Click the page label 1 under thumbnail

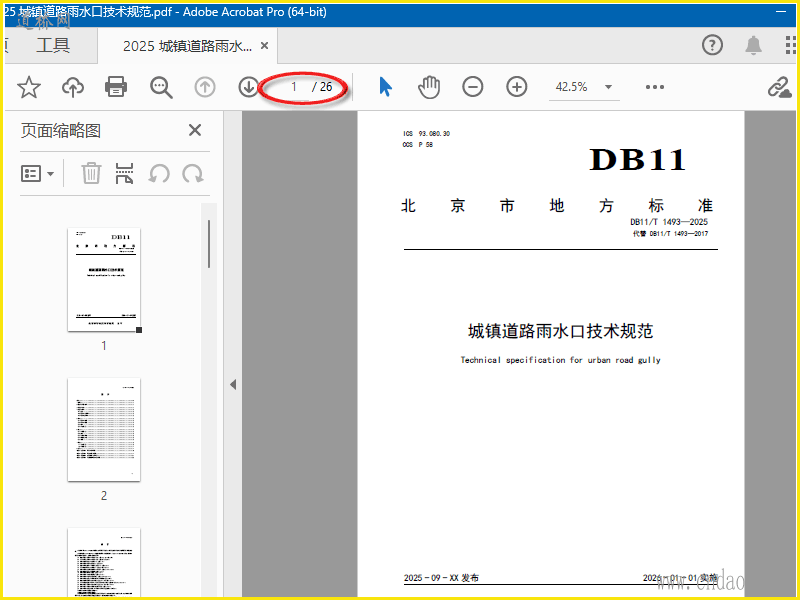coord(104,346)
